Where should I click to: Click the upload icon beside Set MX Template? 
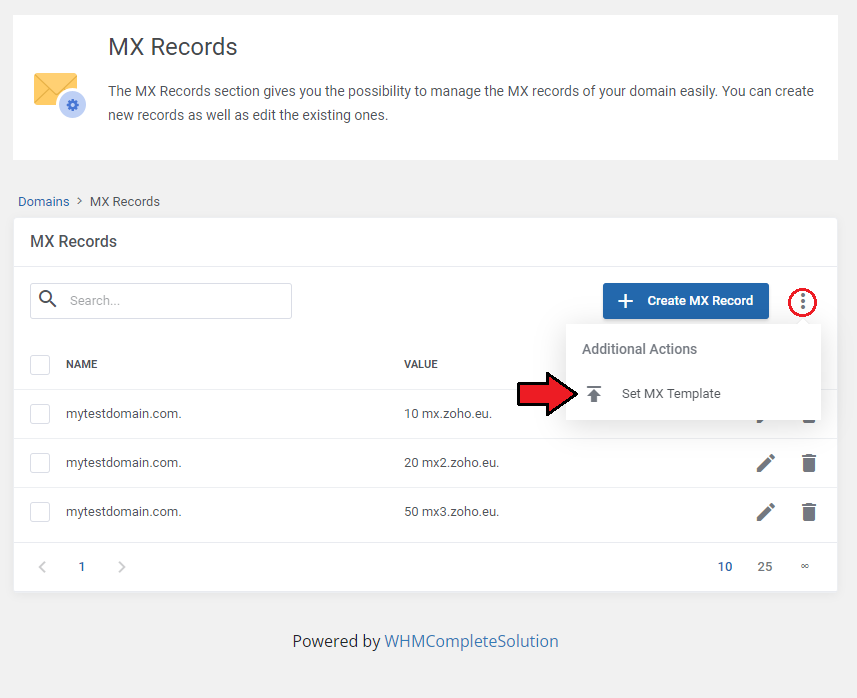594,394
